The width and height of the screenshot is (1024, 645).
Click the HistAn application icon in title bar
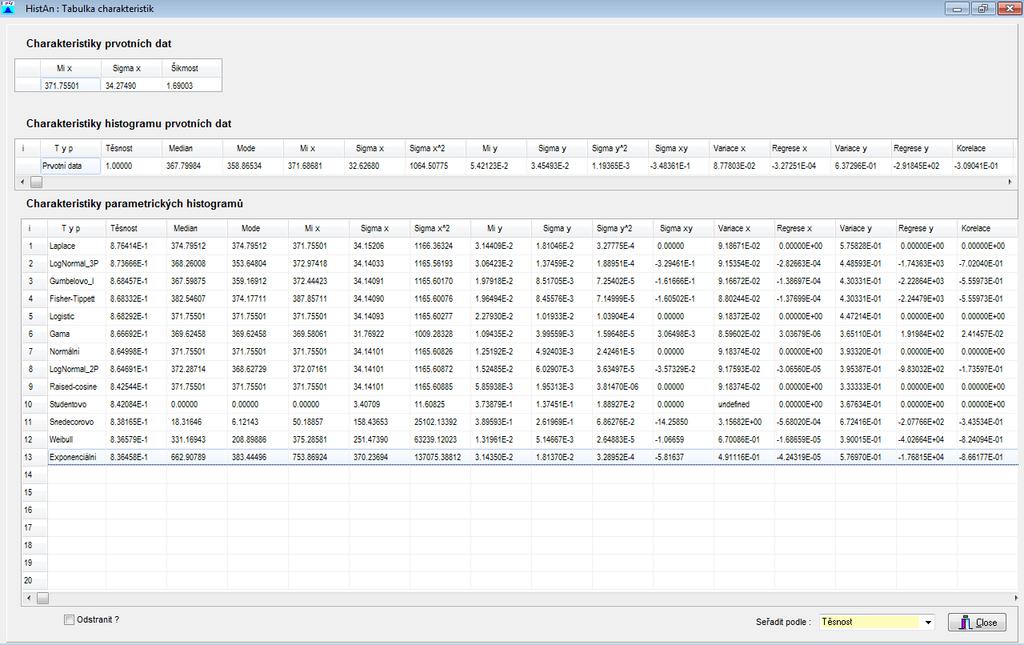click(x=9, y=8)
